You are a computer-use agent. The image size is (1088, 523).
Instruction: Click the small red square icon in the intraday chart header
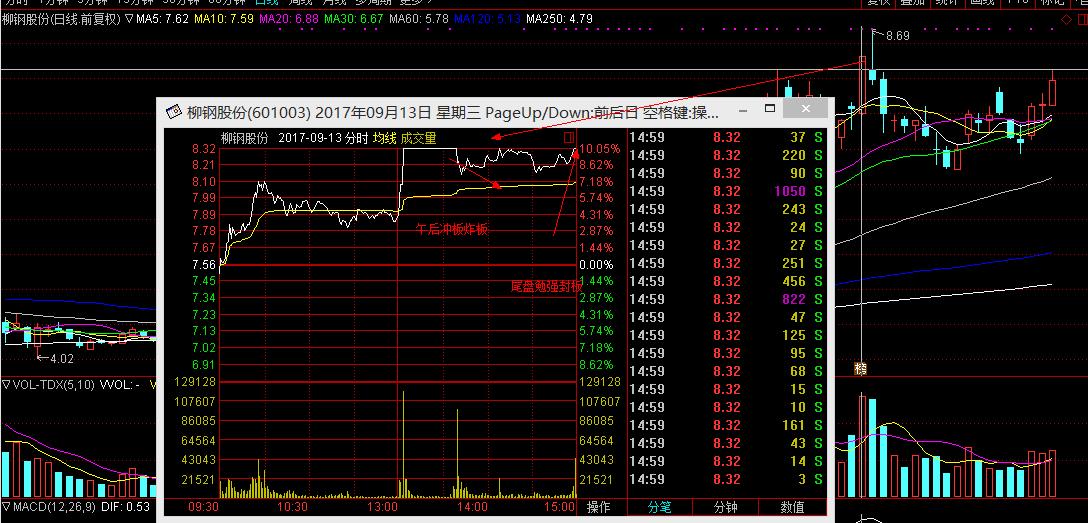pyautogui.click(x=569, y=137)
